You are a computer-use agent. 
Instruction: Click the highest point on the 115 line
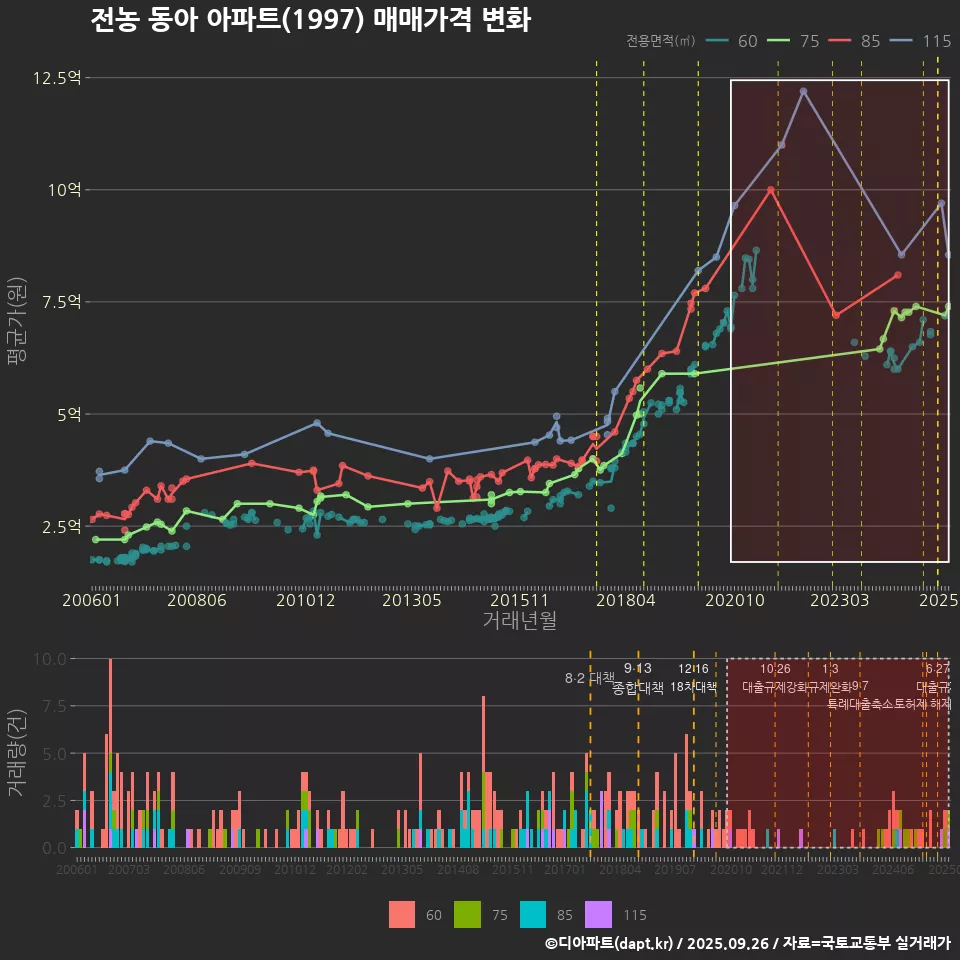803,91
